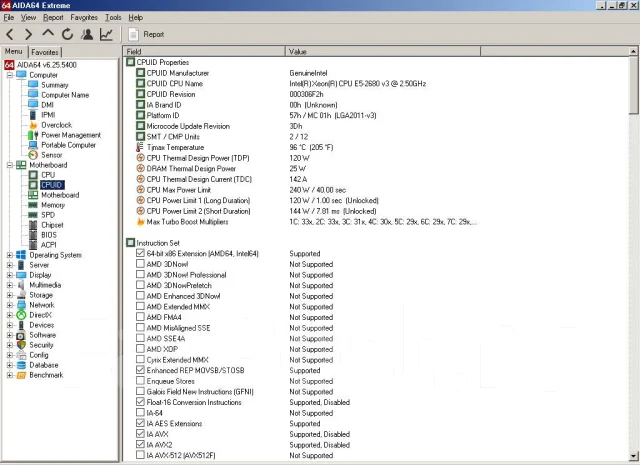Toggle AMD 3DNow! Professional checkbox
The image size is (640, 465).
coord(140,274)
